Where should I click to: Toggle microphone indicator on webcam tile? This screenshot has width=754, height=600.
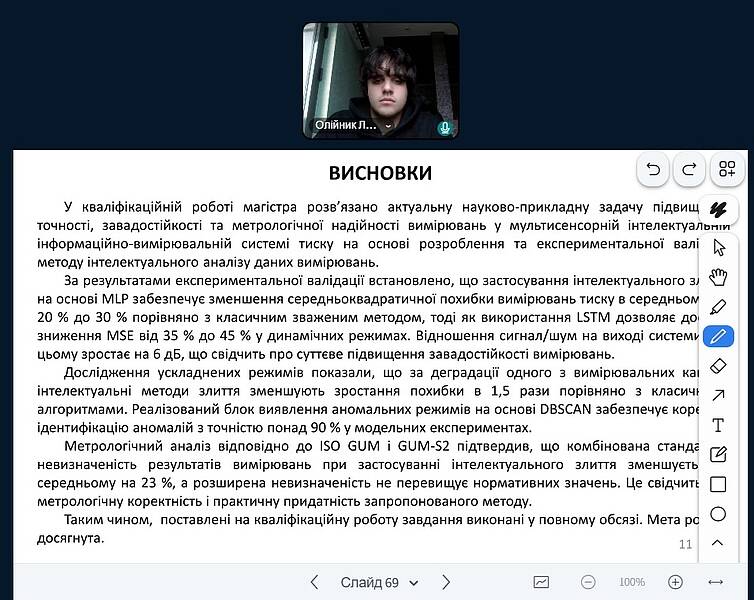pyautogui.click(x=445, y=128)
